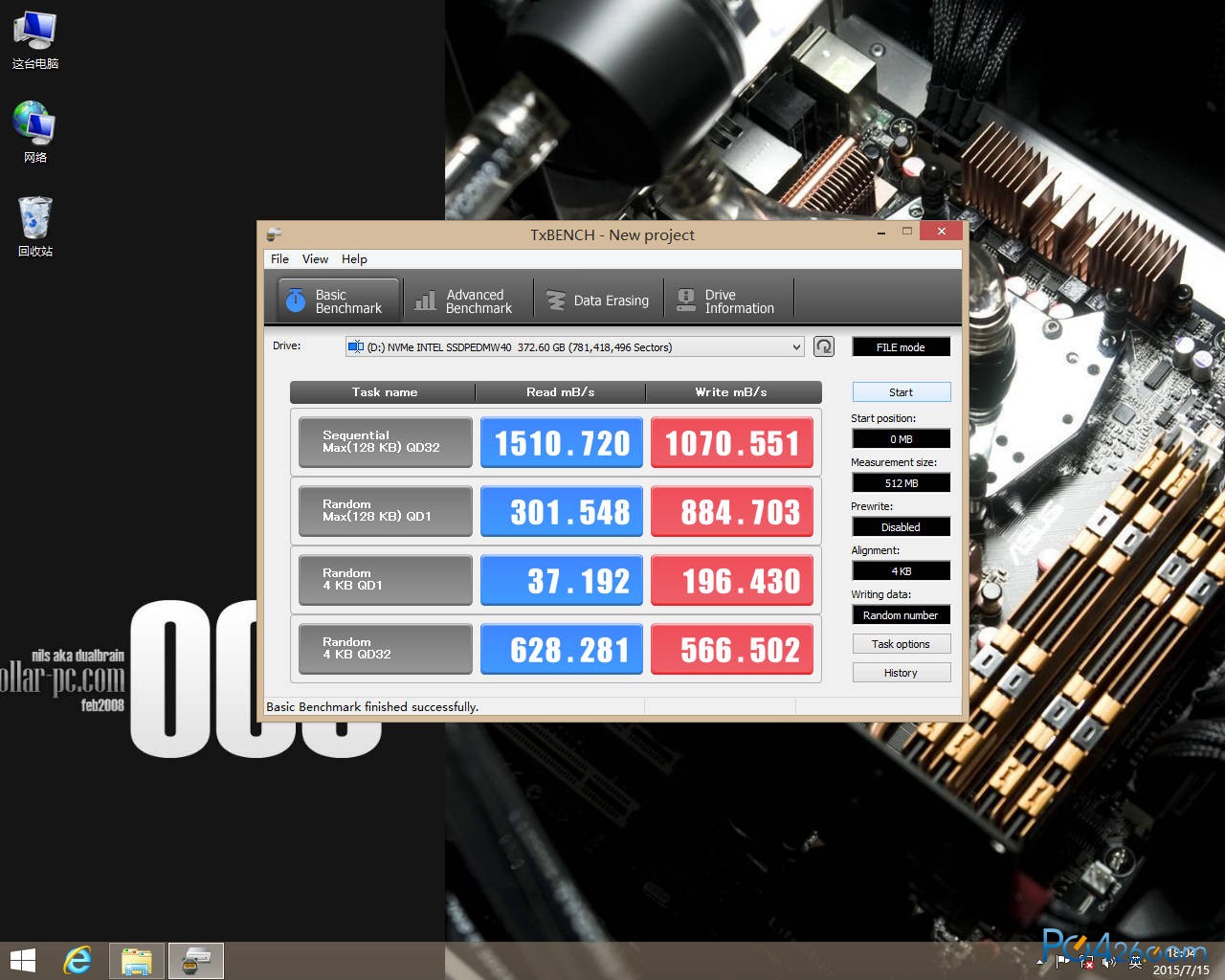Click the write result 884.703
Viewport: 1225px width, 980px height.
pyautogui.click(x=732, y=511)
